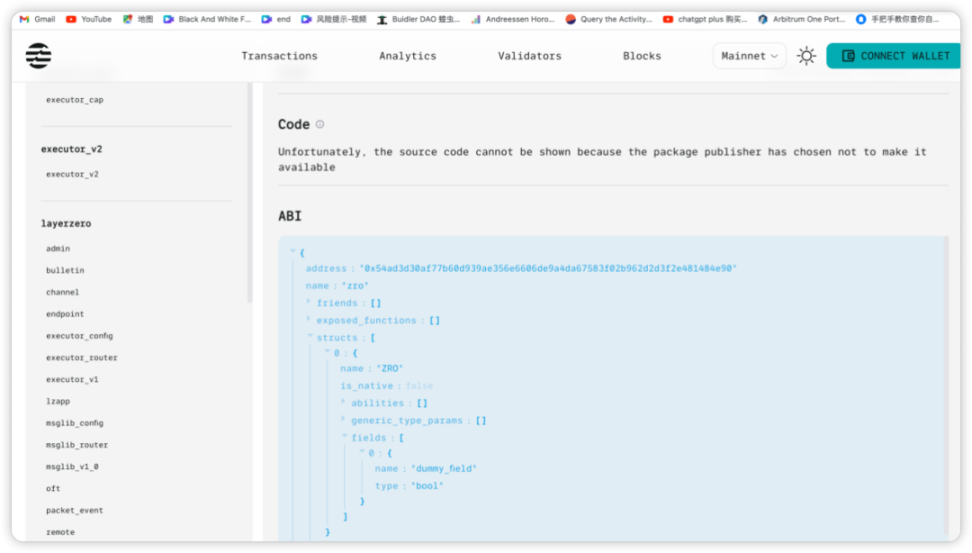Viewport: 972px width, 553px height.
Task: Collapse the root ABI JSON object
Action: pyautogui.click(x=293, y=250)
